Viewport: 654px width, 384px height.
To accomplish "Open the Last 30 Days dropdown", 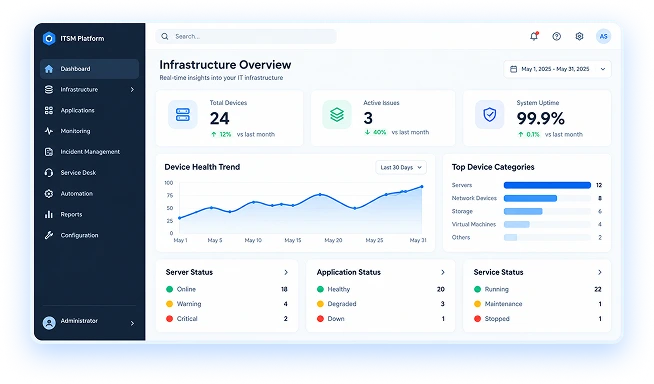I will pyautogui.click(x=401, y=167).
